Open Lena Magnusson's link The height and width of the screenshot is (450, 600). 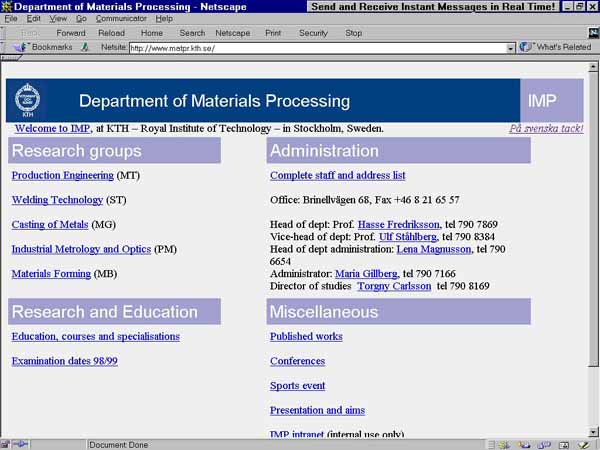[x=434, y=249]
